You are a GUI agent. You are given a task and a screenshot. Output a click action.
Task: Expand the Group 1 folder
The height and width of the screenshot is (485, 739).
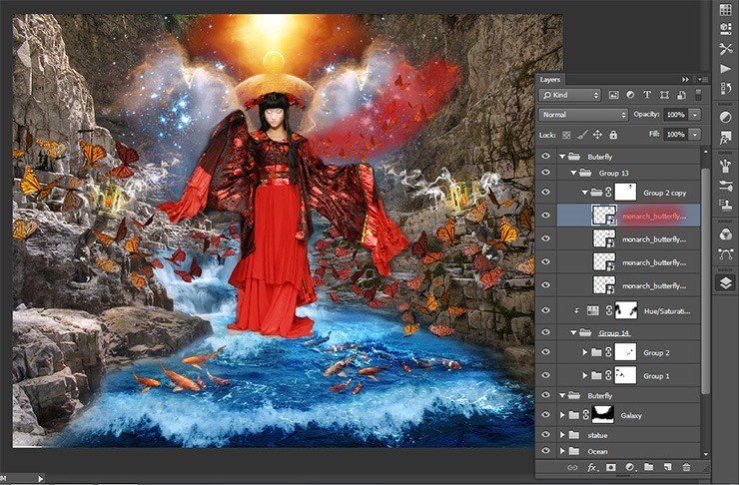(585, 376)
